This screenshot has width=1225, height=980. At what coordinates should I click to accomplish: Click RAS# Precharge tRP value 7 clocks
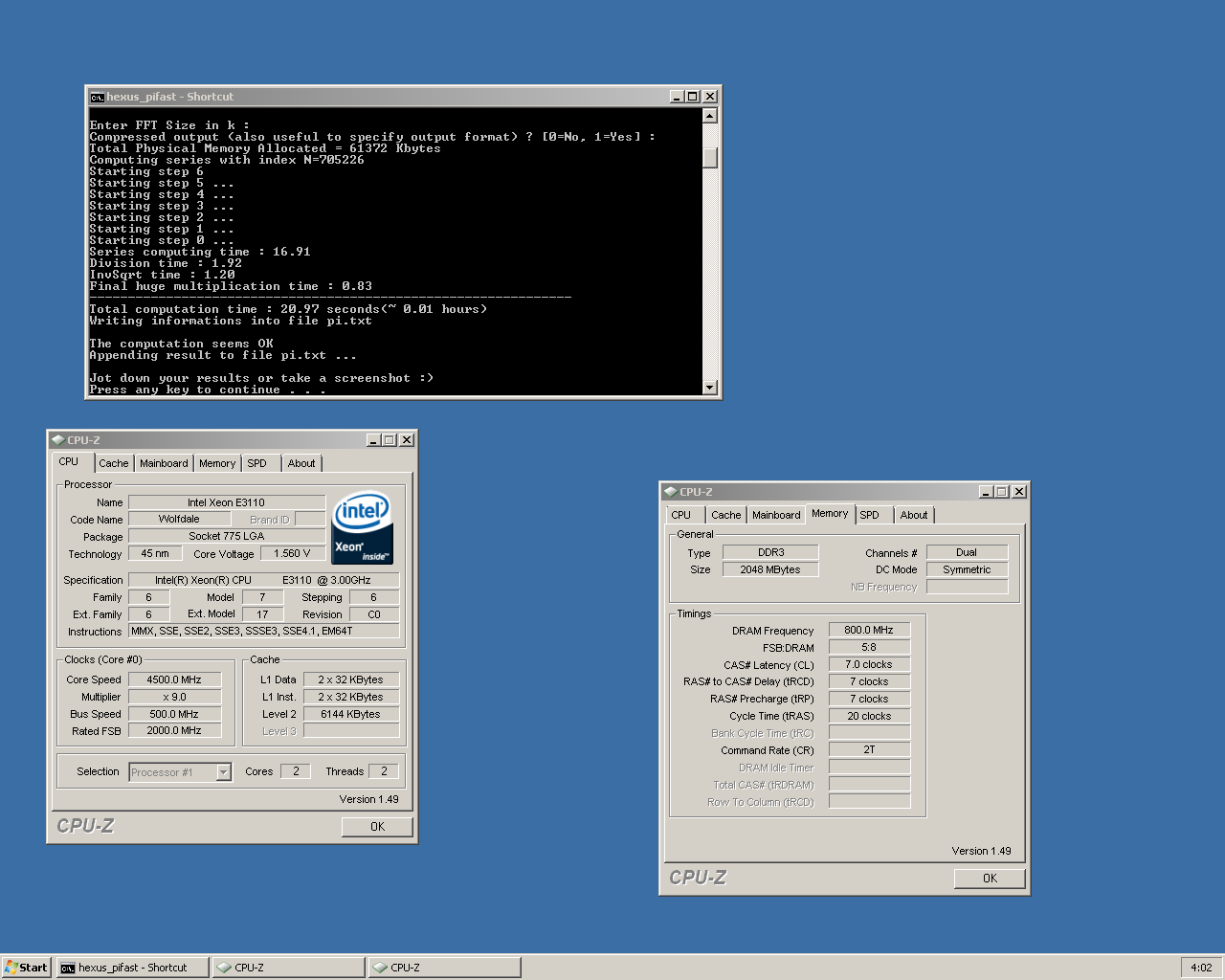click(x=869, y=699)
